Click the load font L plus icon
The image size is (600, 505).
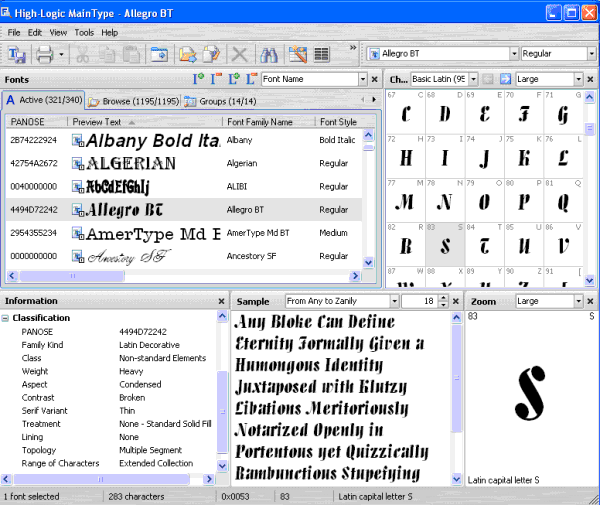234,79
